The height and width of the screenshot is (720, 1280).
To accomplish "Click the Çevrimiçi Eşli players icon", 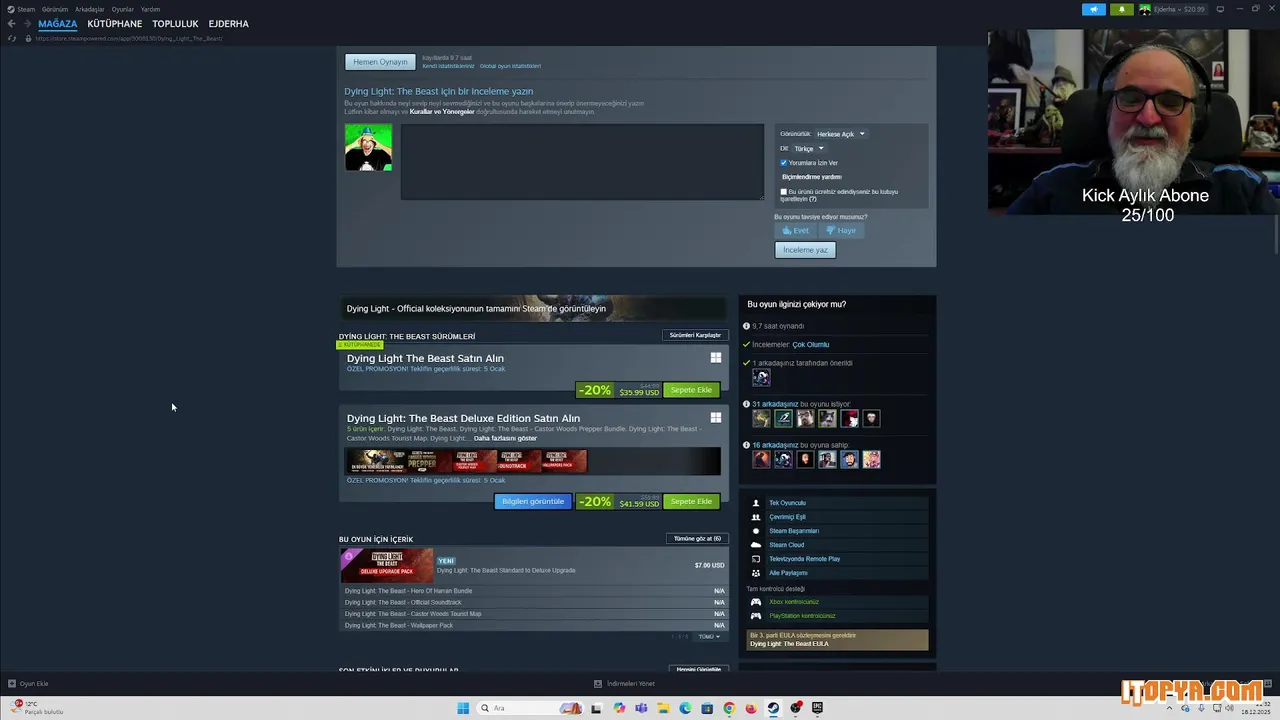I will click(x=756, y=517).
